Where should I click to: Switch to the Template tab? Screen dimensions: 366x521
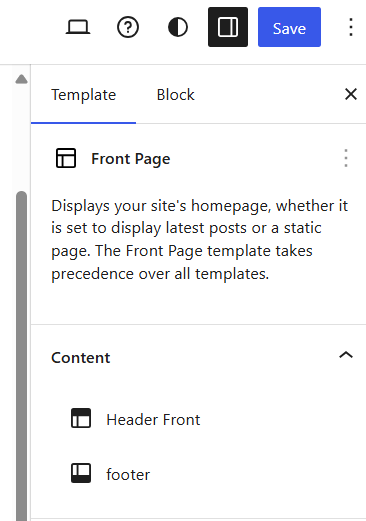click(83, 95)
